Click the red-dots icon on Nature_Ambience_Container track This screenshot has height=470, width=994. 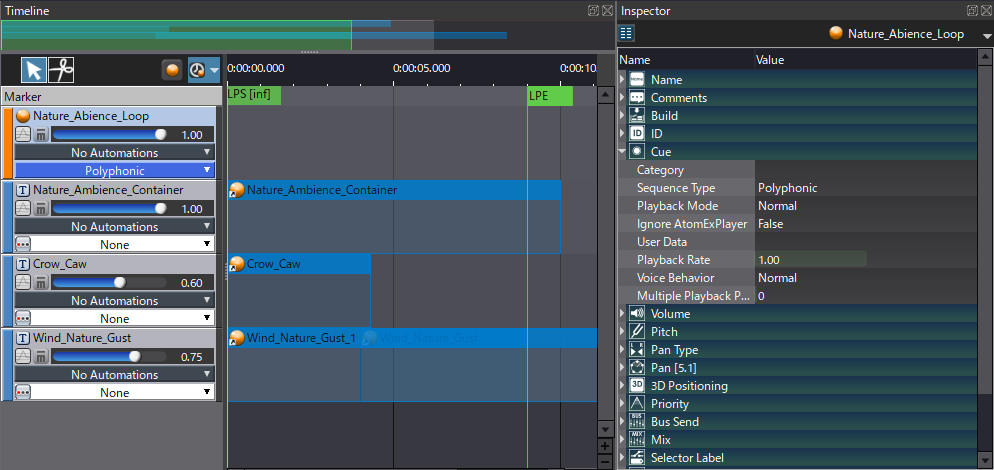coord(23,244)
